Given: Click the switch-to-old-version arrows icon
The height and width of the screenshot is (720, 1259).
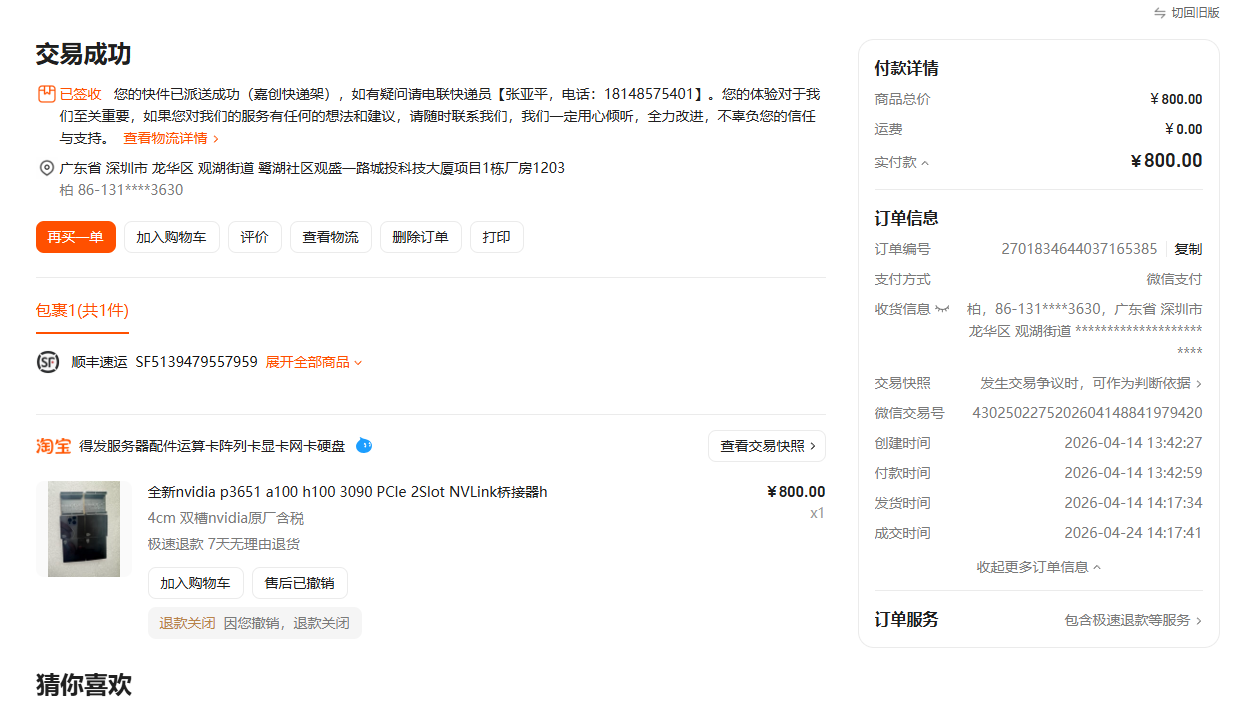Looking at the screenshot, I should click(x=1160, y=13).
